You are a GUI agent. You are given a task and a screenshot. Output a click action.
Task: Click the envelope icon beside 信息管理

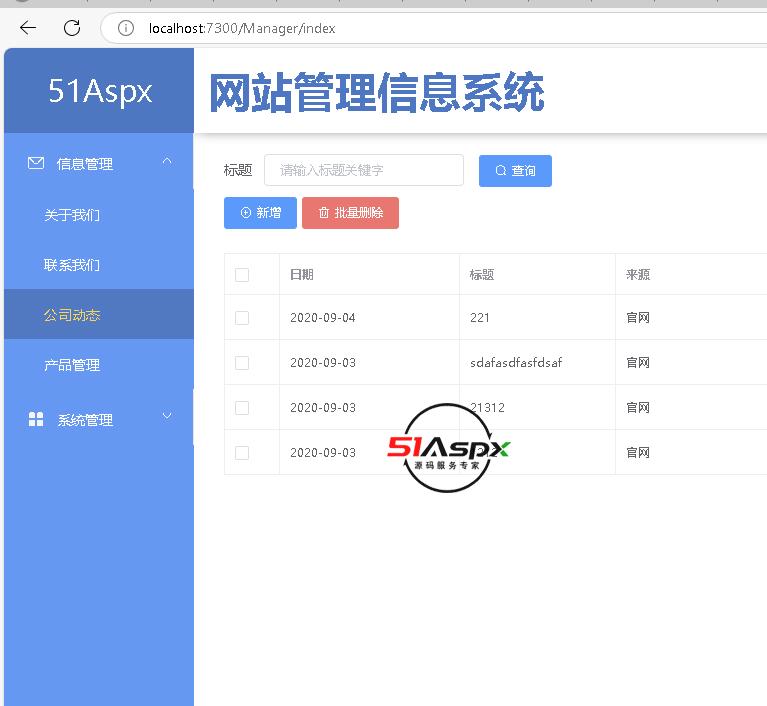pos(36,163)
